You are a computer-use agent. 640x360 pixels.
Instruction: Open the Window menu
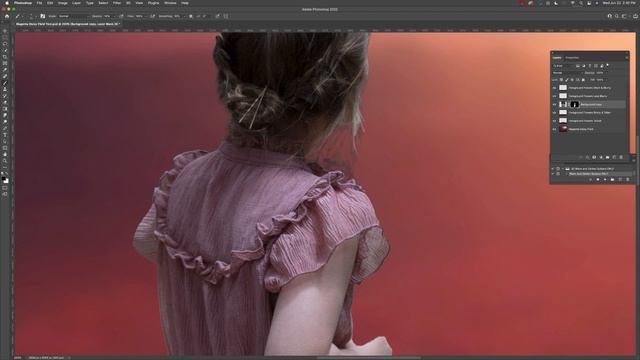[x=170, y=3]
